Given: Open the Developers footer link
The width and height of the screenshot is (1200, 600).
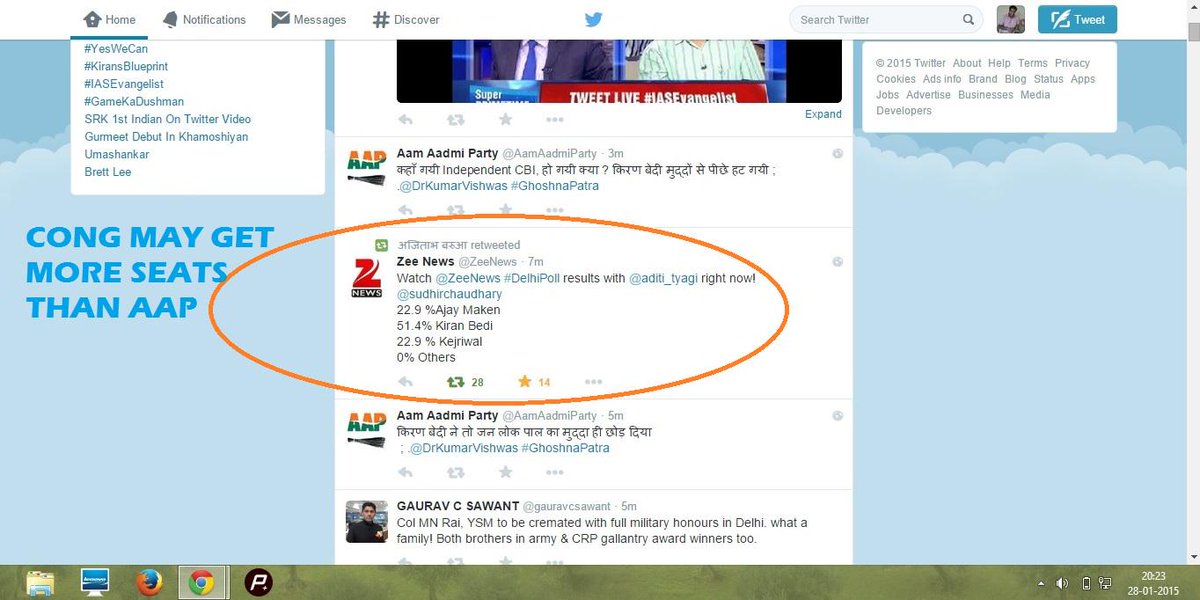Looking at the screenshot, I should (x=904, y=111).
